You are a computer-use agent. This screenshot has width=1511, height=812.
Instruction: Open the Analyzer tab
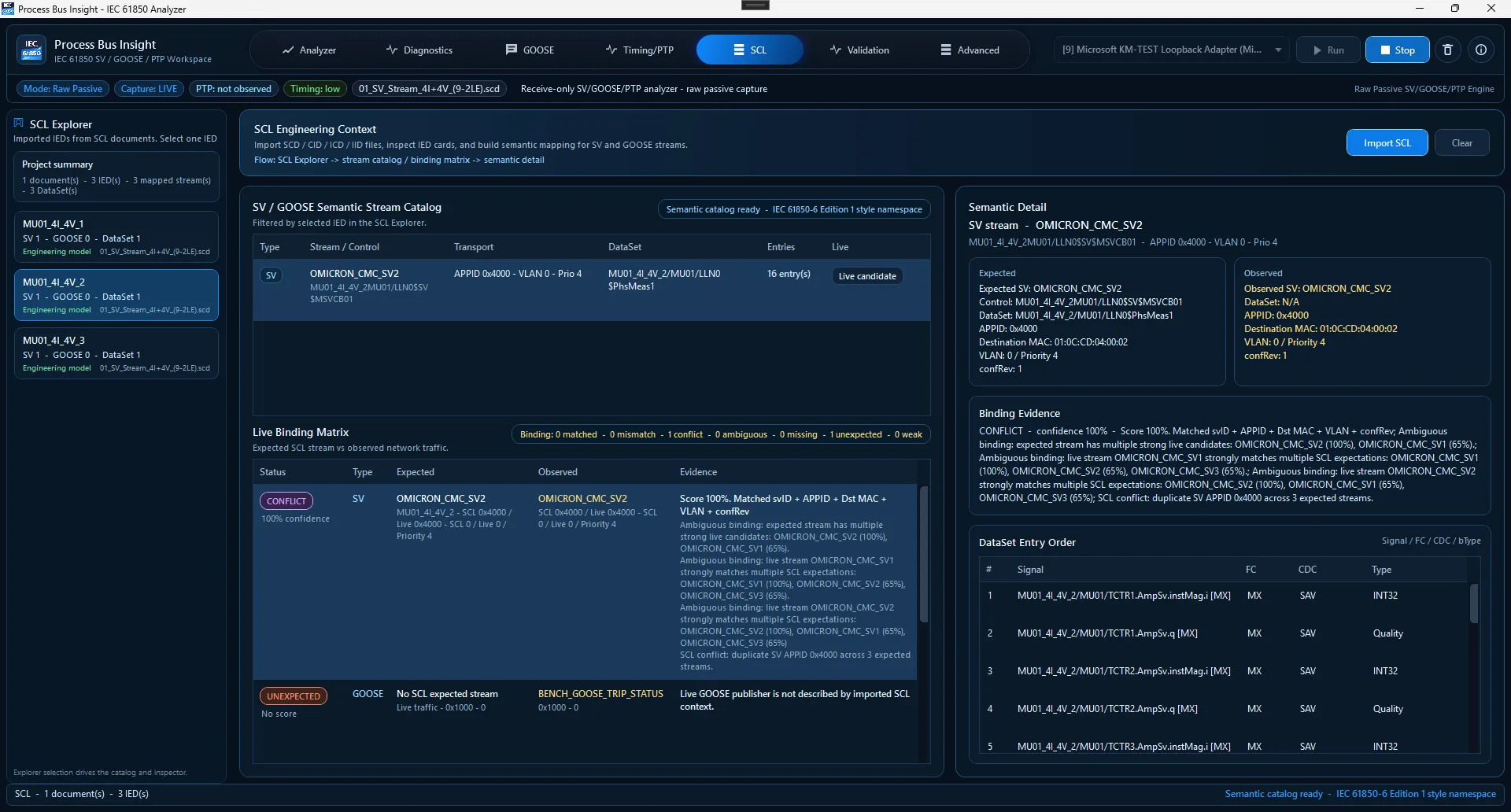[x=309, y=50]
